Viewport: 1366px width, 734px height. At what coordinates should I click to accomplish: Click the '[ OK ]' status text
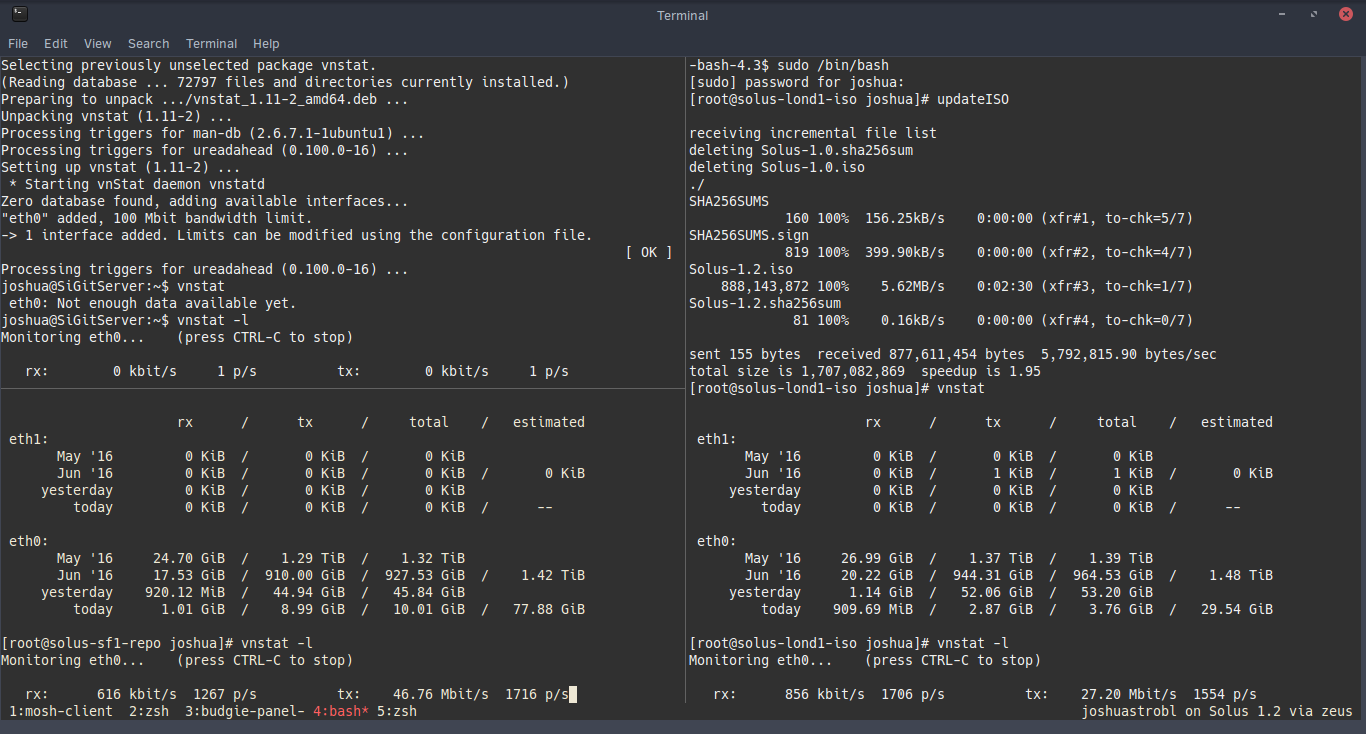pos(649,252)
